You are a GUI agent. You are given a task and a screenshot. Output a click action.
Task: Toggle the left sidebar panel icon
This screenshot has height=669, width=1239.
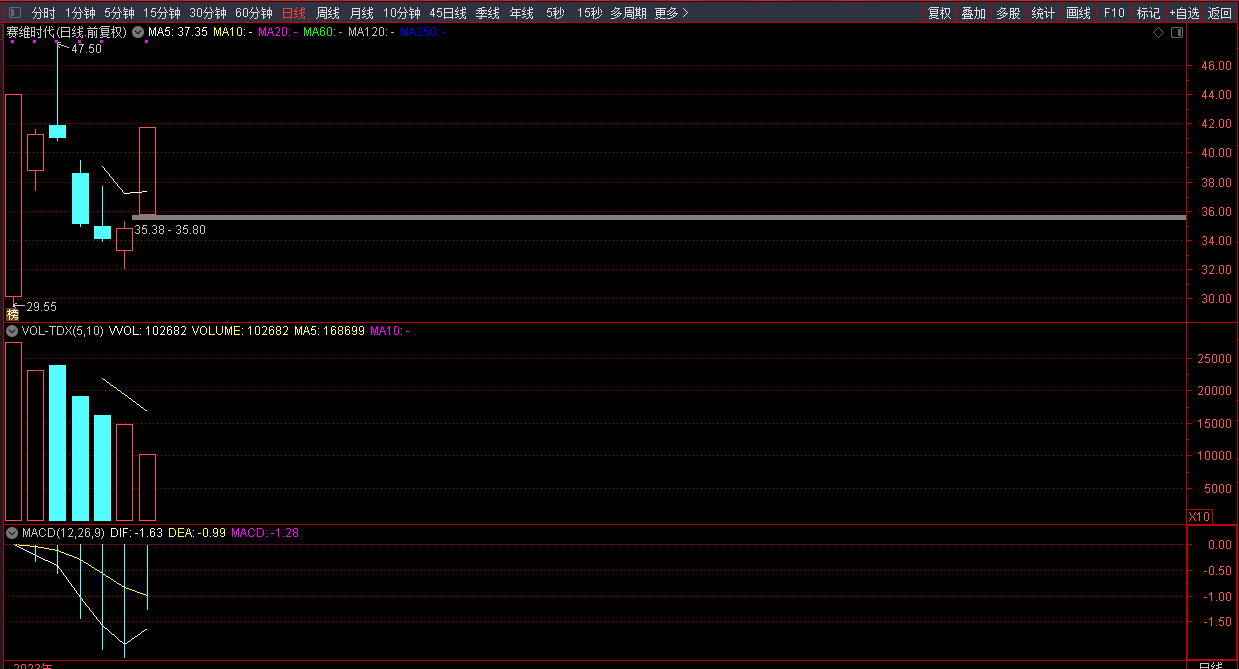14,13
